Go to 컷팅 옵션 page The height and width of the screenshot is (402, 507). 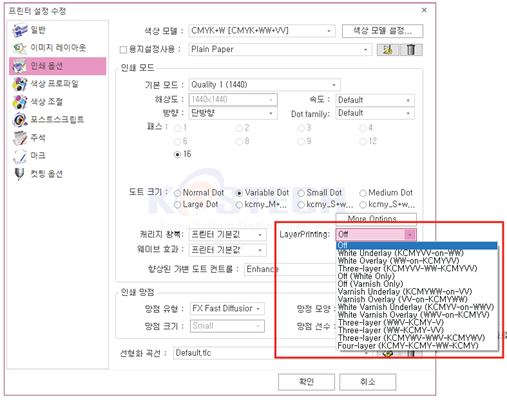point(58,174)
